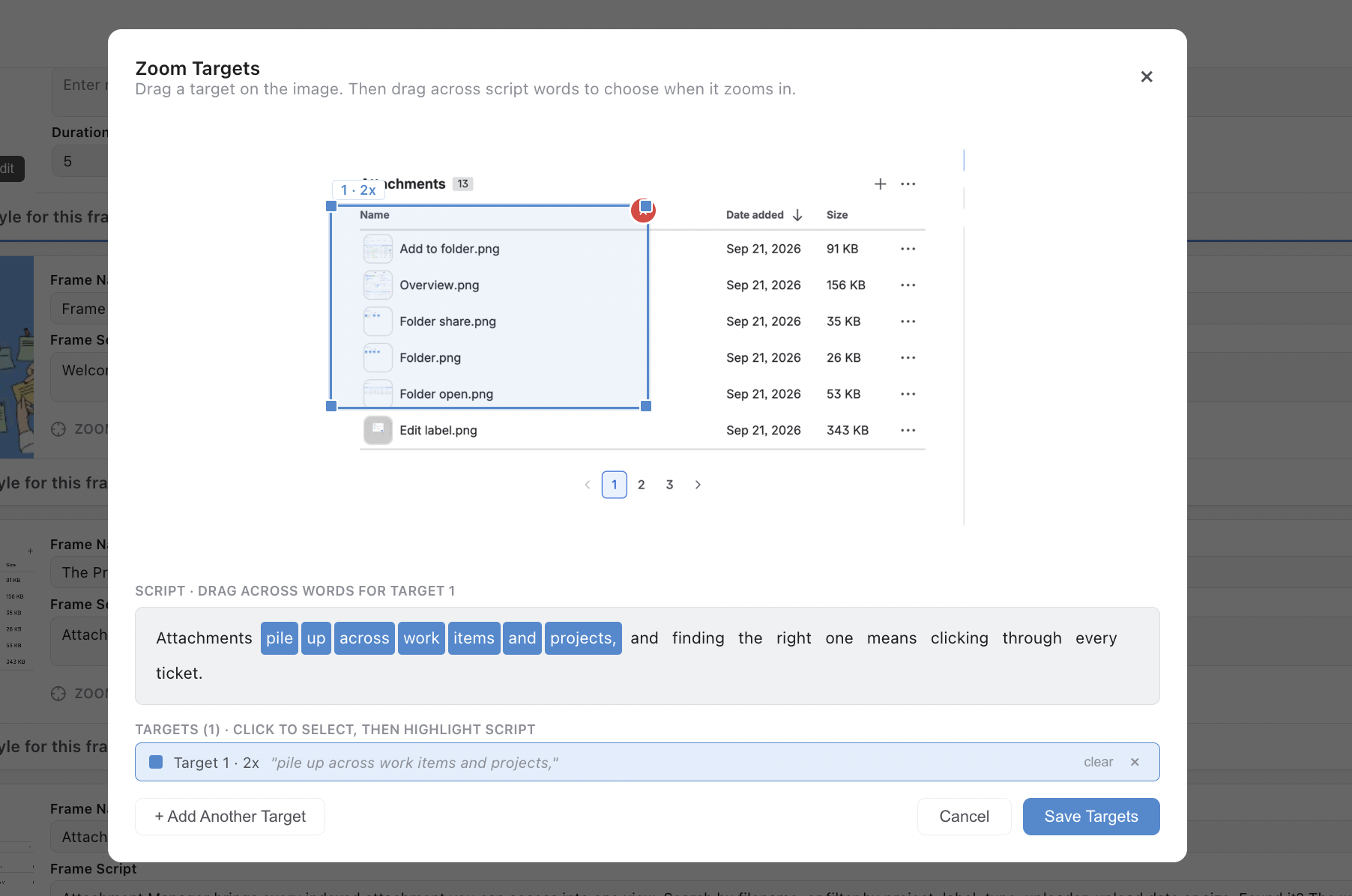Click the Edit label.png thumbnail
Image resolution: width=1352 pixels, height=896 pixels.
click(x=378, y=430)
